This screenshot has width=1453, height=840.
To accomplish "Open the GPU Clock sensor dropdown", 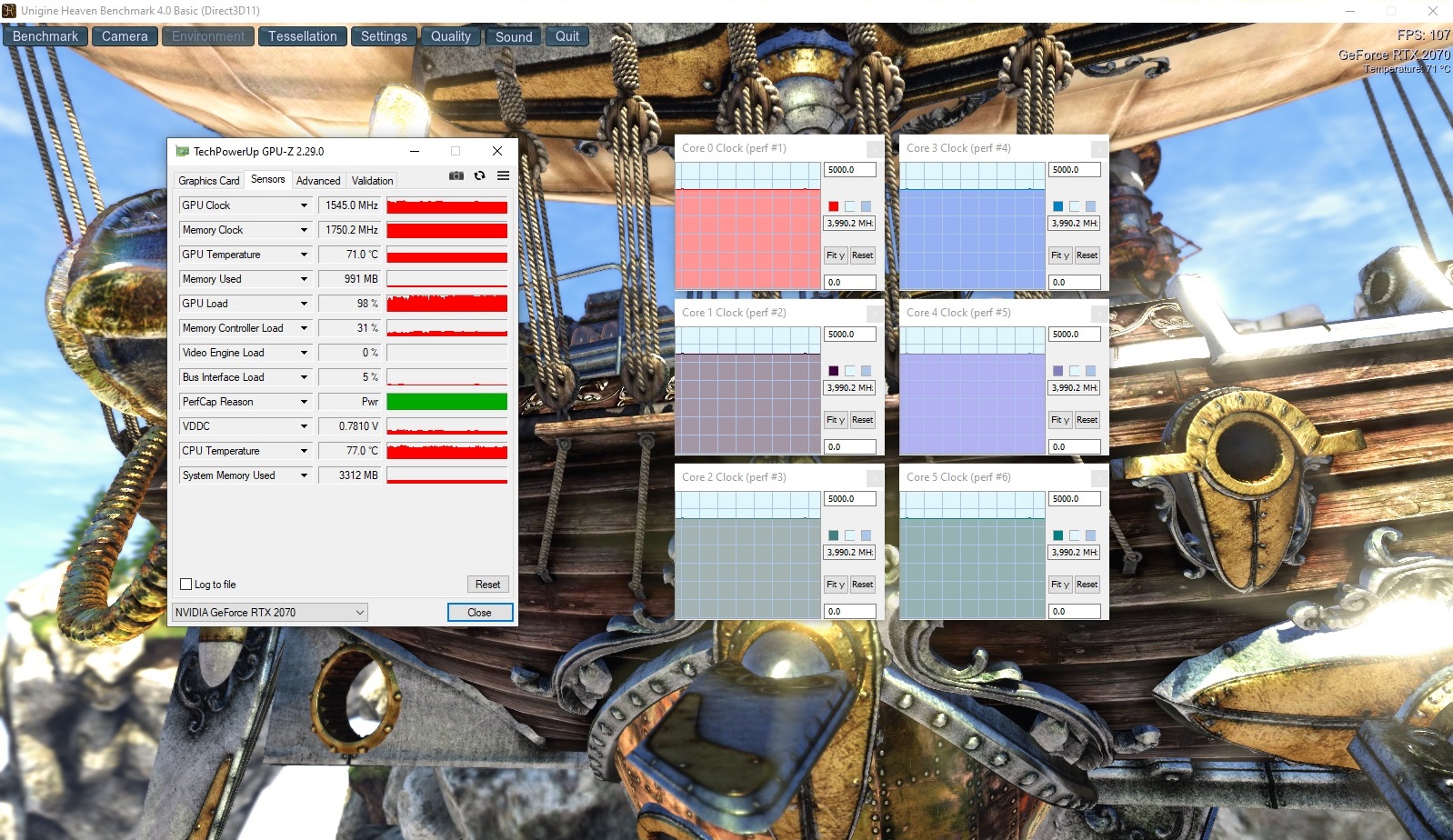I will click(x=304, y=205).
